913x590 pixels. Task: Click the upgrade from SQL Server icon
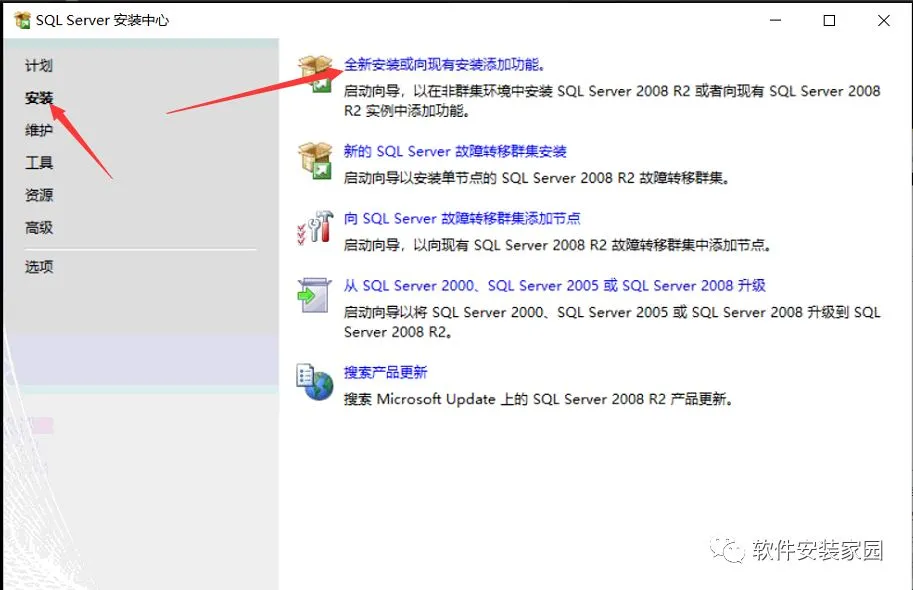[x=314, y=295]
